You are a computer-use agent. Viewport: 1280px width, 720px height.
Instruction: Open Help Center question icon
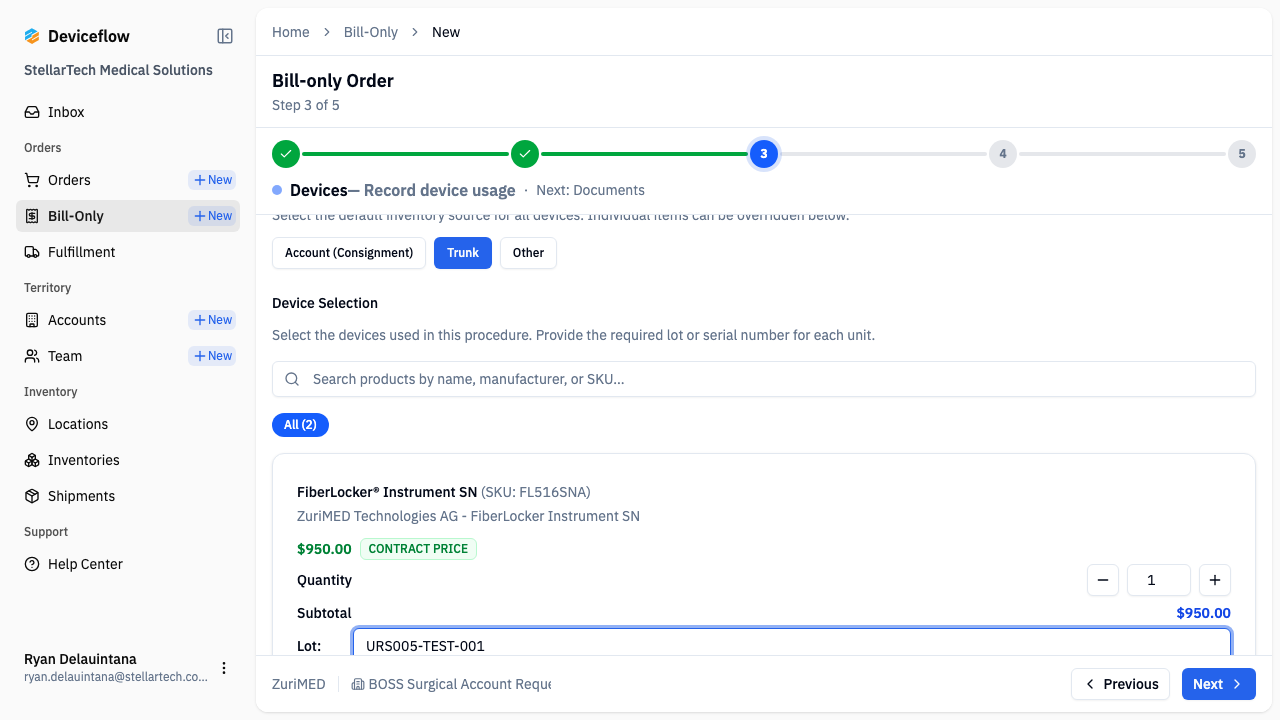[x=32, y=564]
